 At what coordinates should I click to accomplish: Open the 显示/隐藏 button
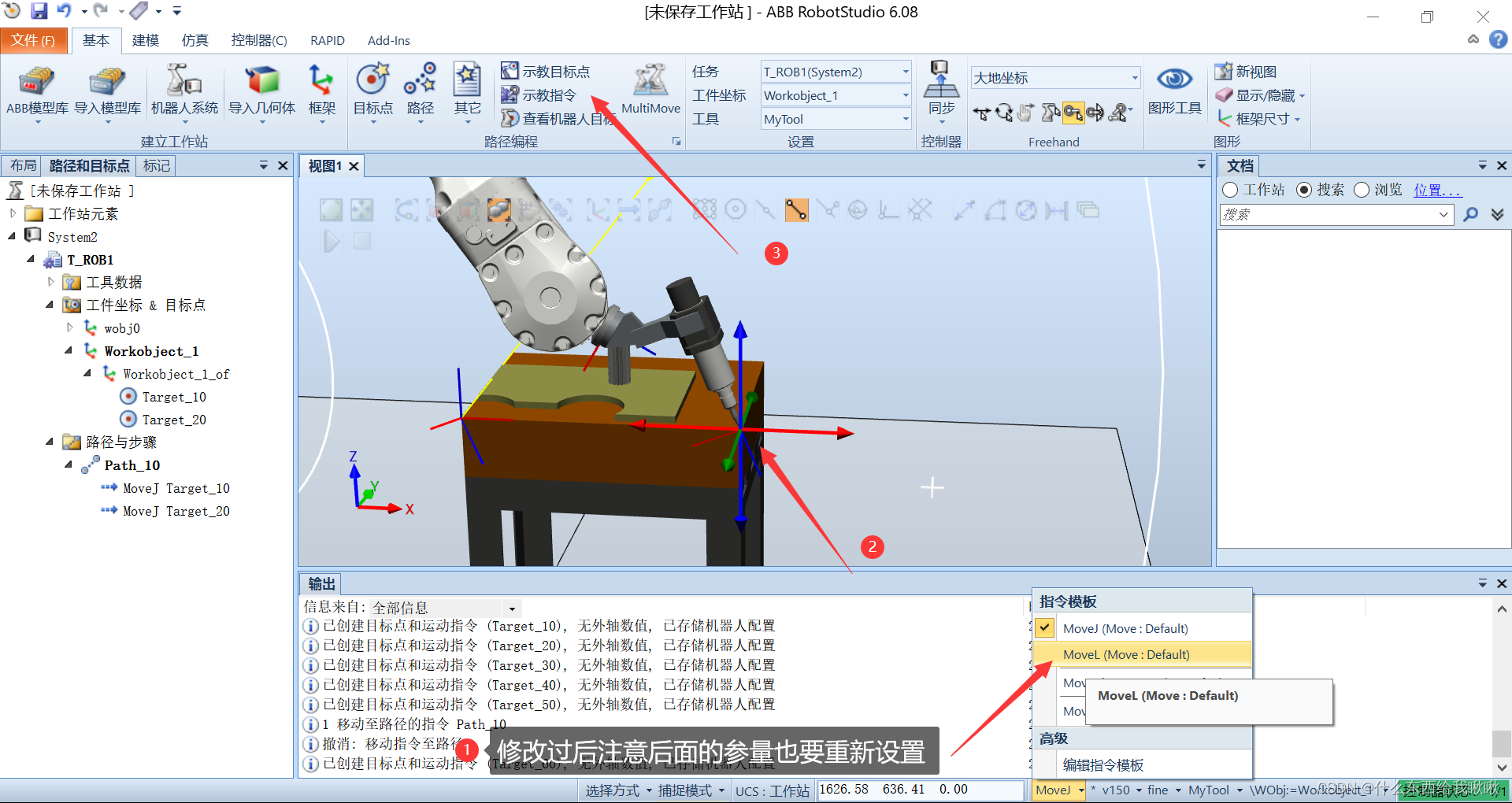[1260, 95]
